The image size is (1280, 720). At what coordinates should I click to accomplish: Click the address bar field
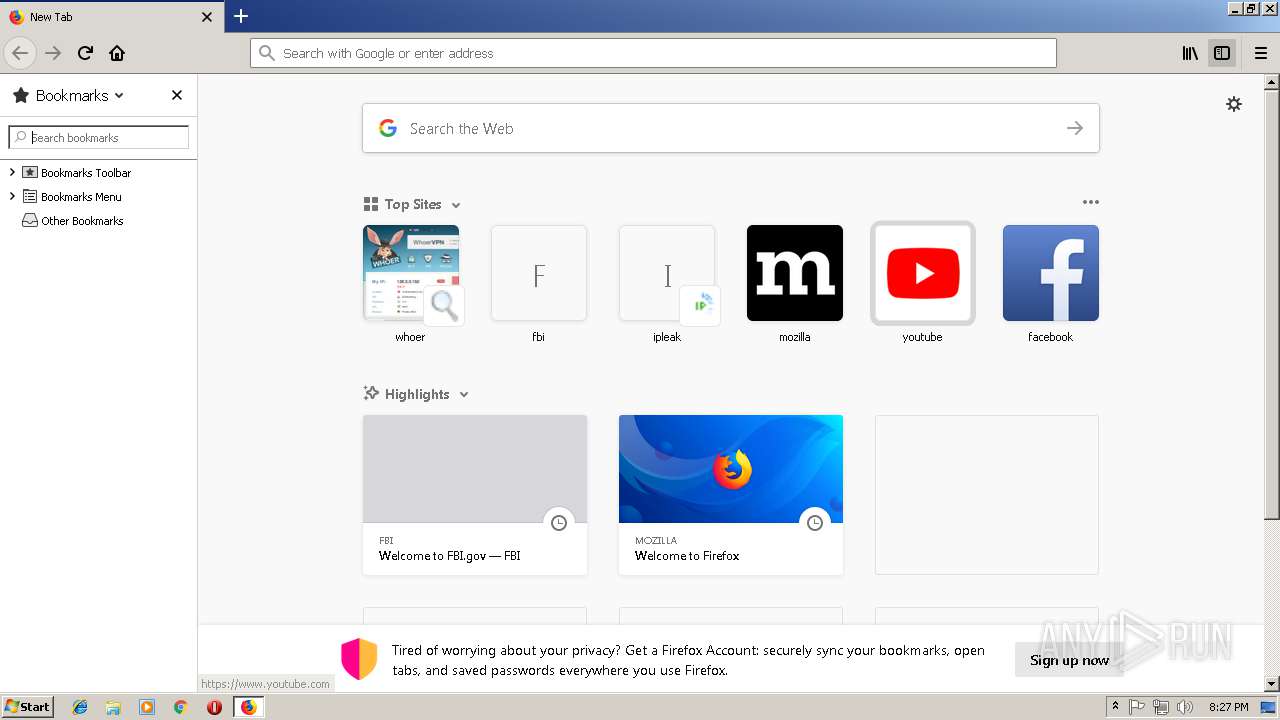pyautogui.click(x=653, y=53)
